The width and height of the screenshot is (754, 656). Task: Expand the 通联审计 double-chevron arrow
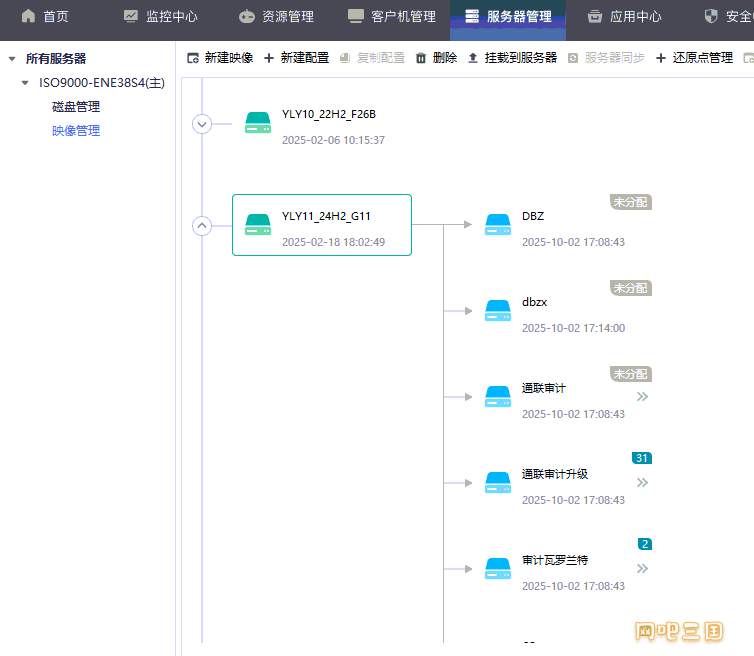point(642,397)
